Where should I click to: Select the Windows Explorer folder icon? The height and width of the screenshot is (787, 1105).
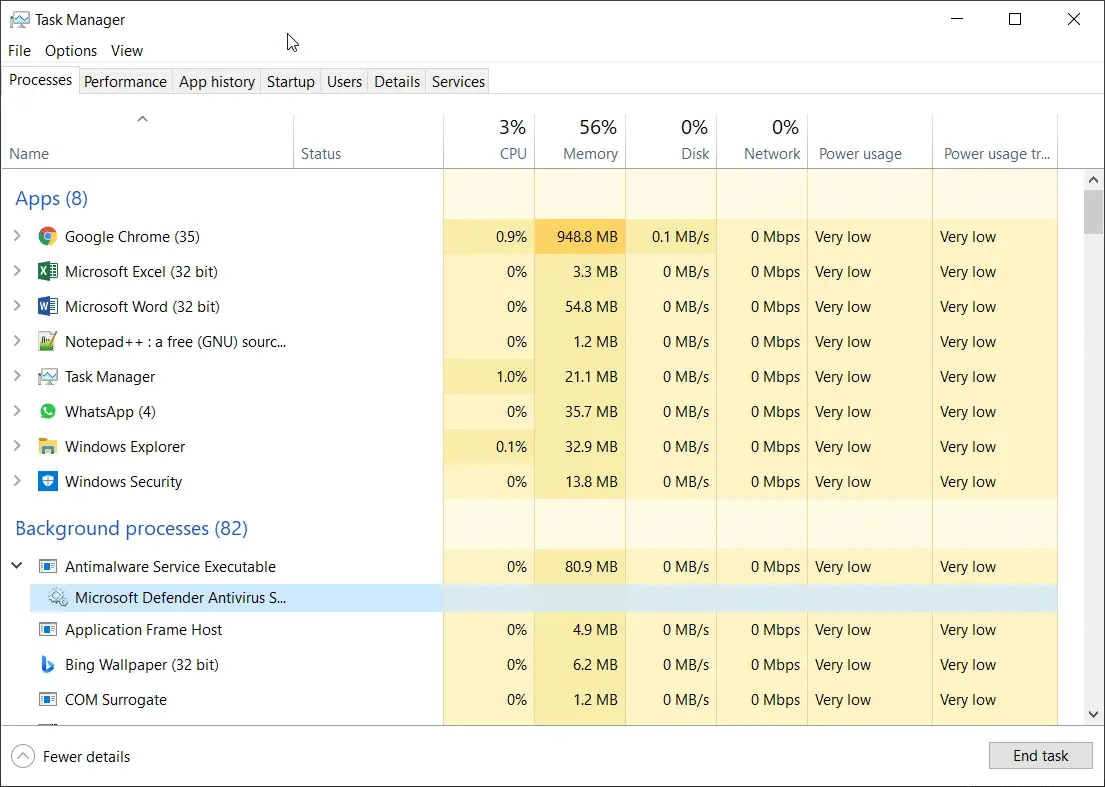coord(47,447)
